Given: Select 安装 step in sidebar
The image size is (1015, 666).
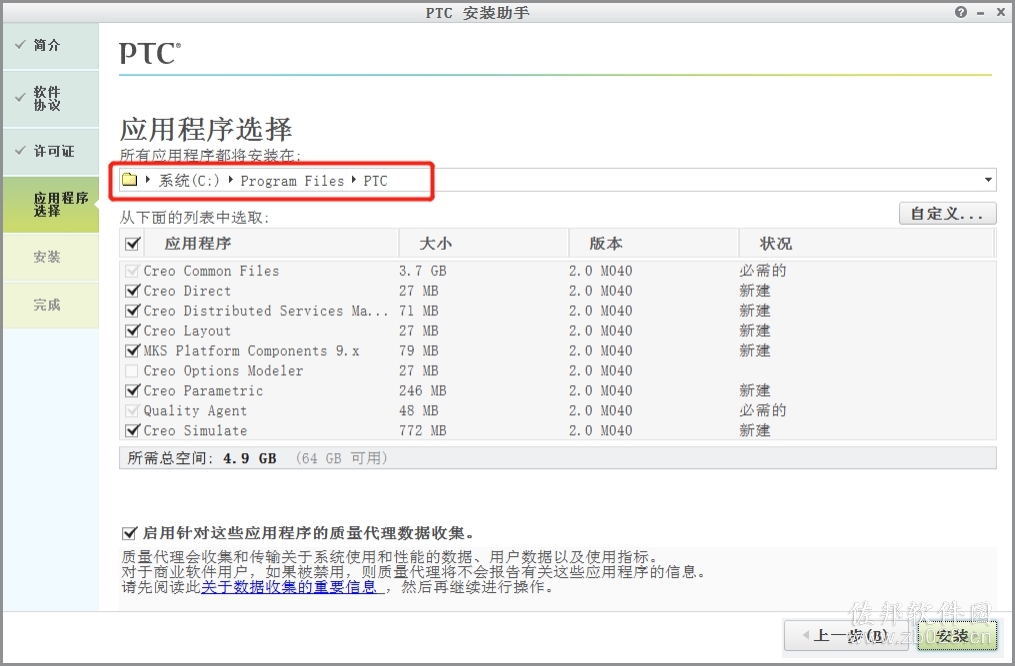Looking at the screenshot, I should [51, 257].
